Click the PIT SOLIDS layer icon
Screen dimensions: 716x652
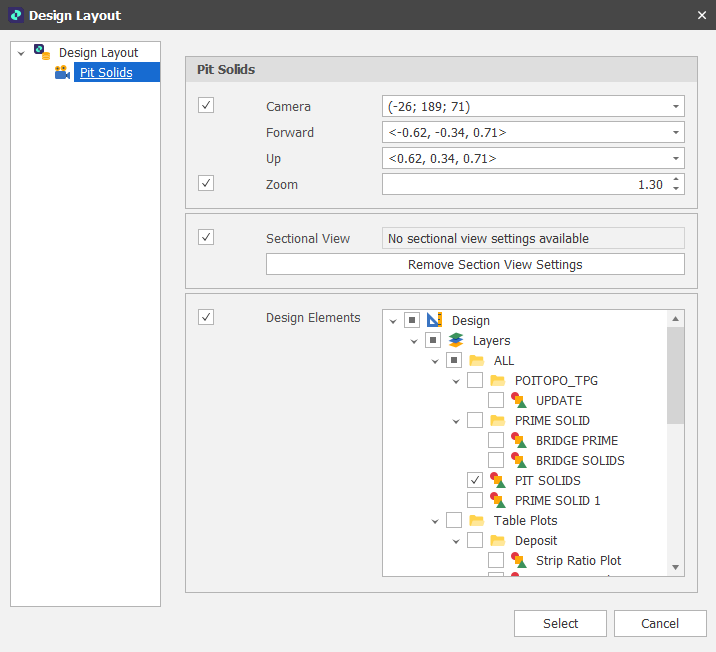coord(498,480)
